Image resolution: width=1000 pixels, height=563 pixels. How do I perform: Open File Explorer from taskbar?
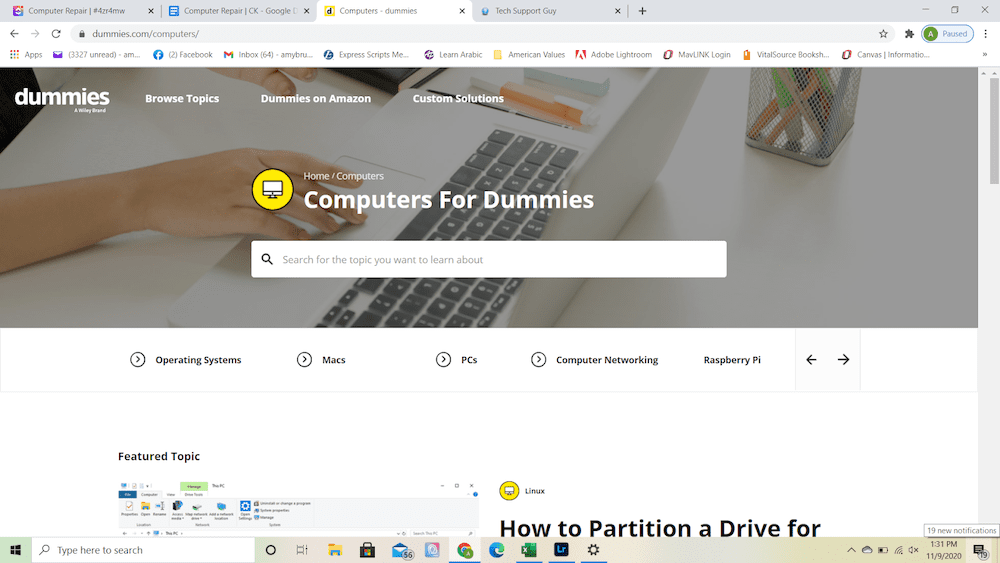coord(335,550)
